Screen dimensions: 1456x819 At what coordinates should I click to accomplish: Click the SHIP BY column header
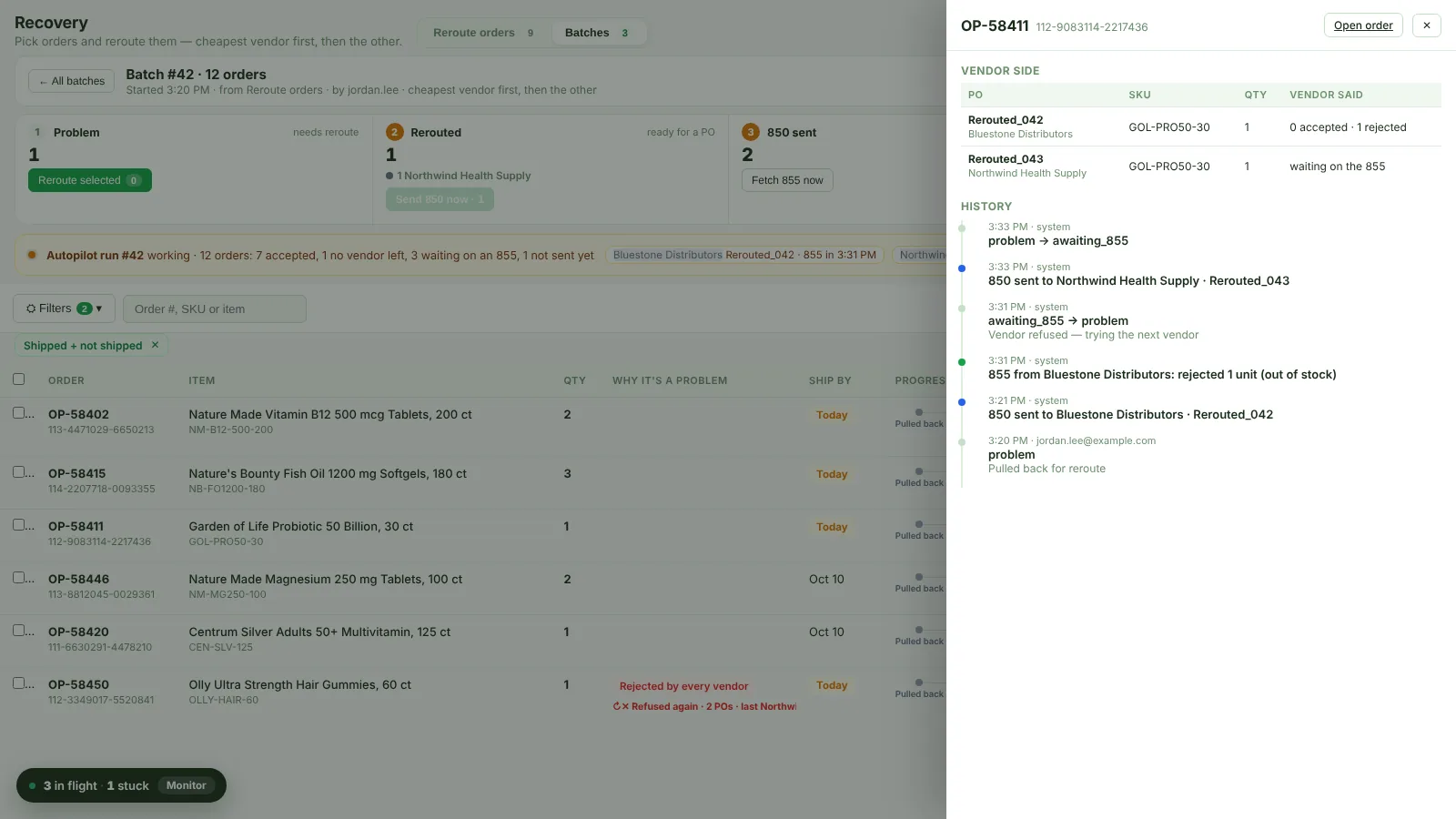(x=830, y=380)
